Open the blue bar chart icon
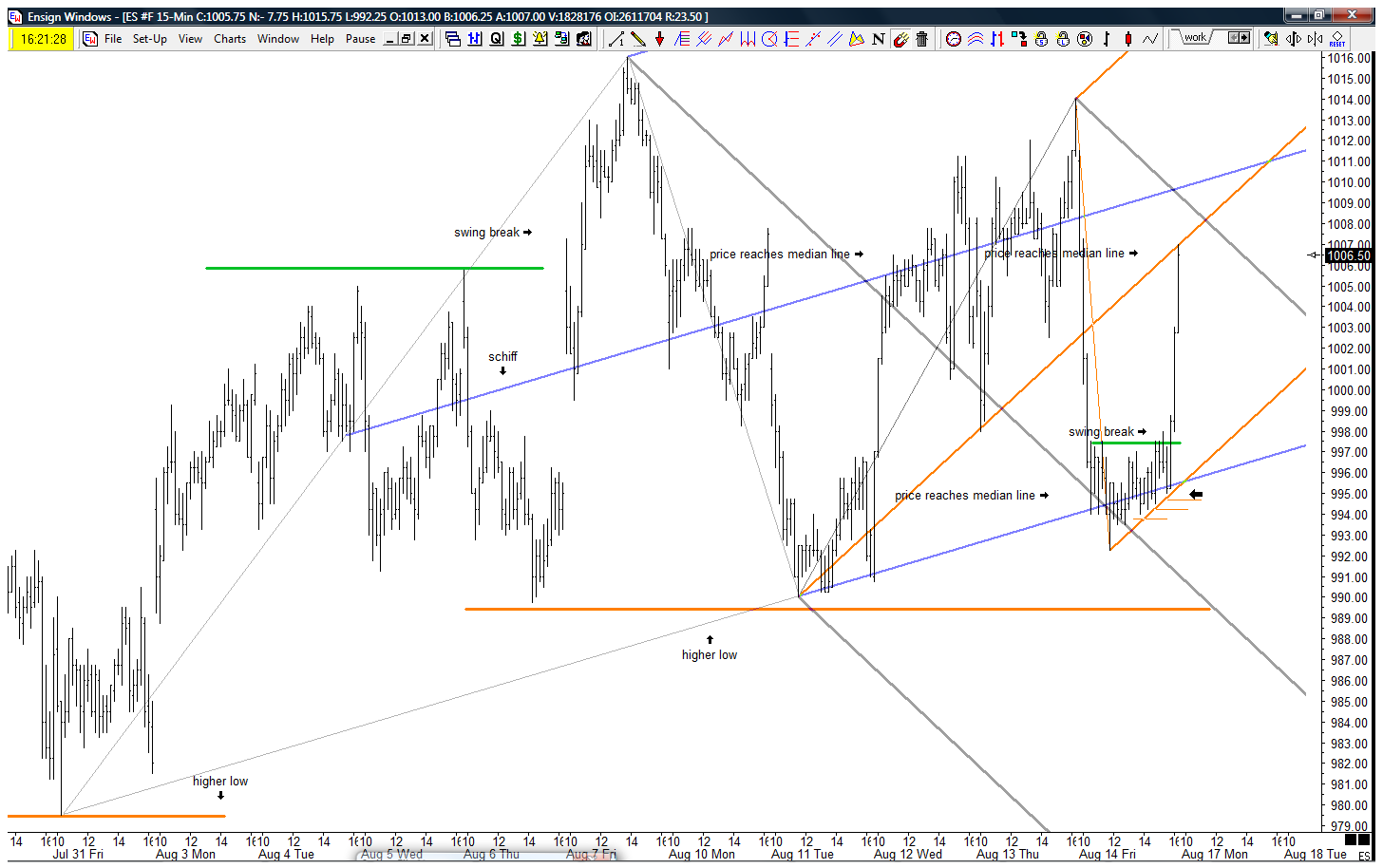This screenshot has height=868, width=1383. (475, 39)
